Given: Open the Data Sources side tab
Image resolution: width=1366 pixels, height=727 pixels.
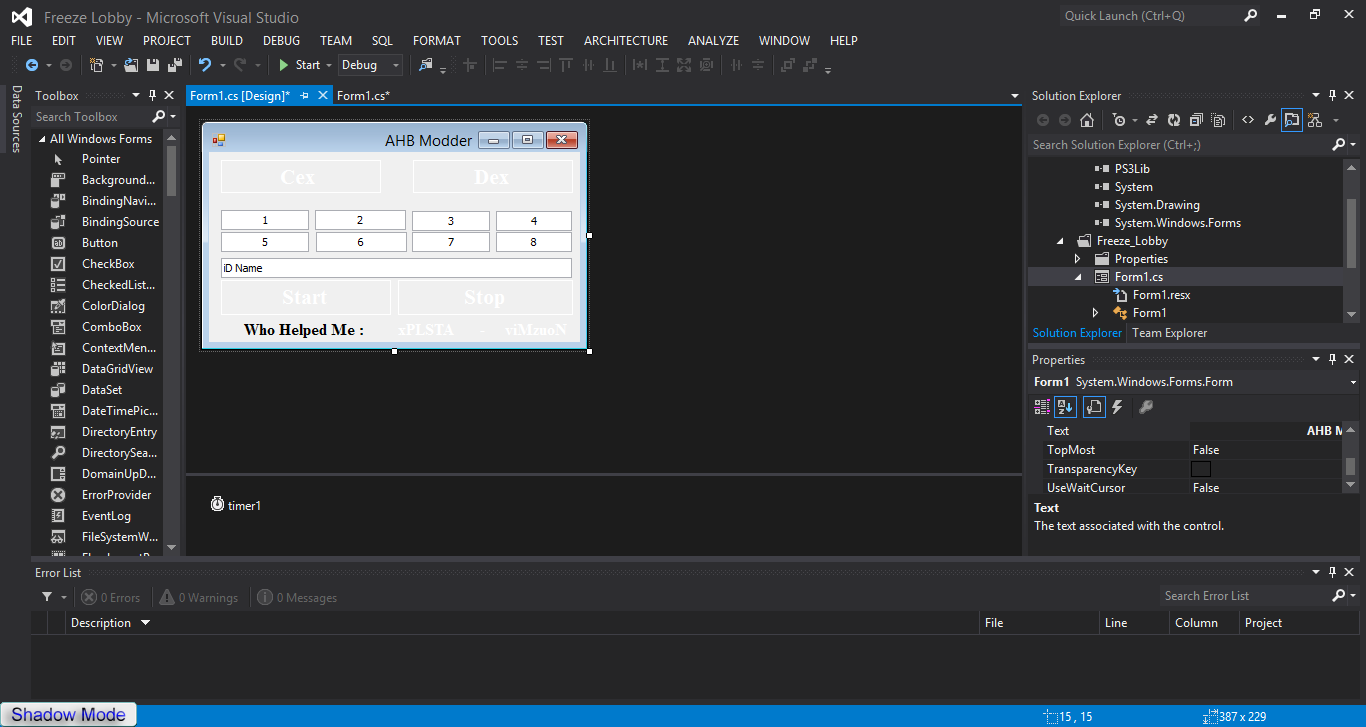Looking at the screenshot, I should click(x=16, y=119).
